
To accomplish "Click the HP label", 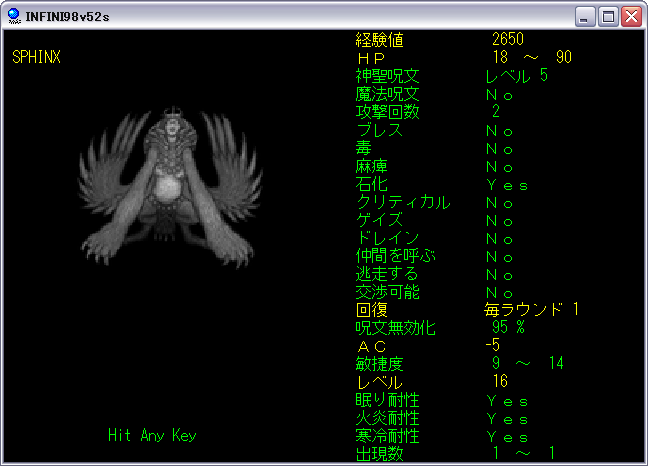I will [x=372, y=58].
